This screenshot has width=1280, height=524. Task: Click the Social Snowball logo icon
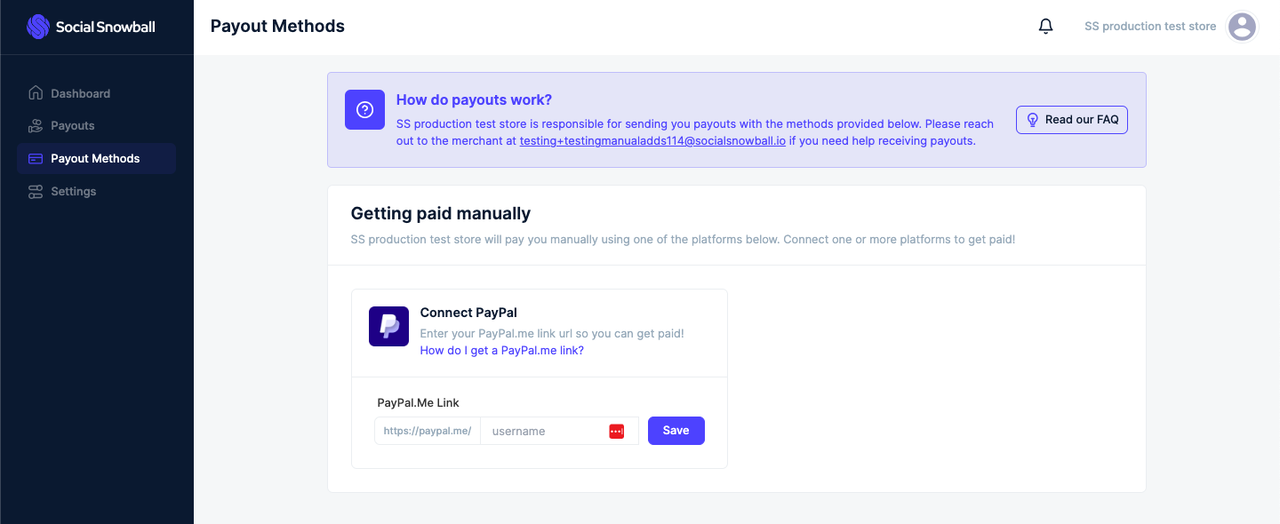click(x=38, y=27)
